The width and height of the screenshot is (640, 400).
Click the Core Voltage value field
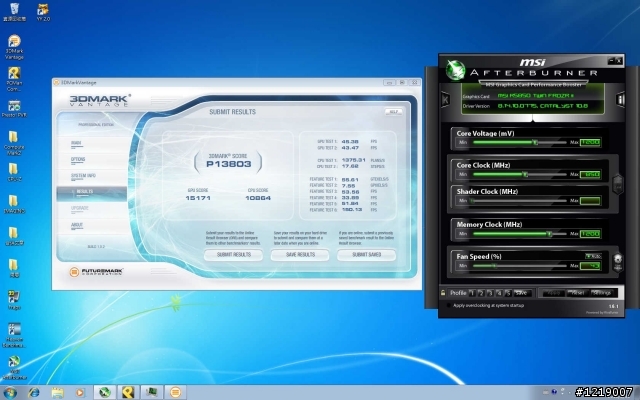pyautogui.click(x=590, y=142)
